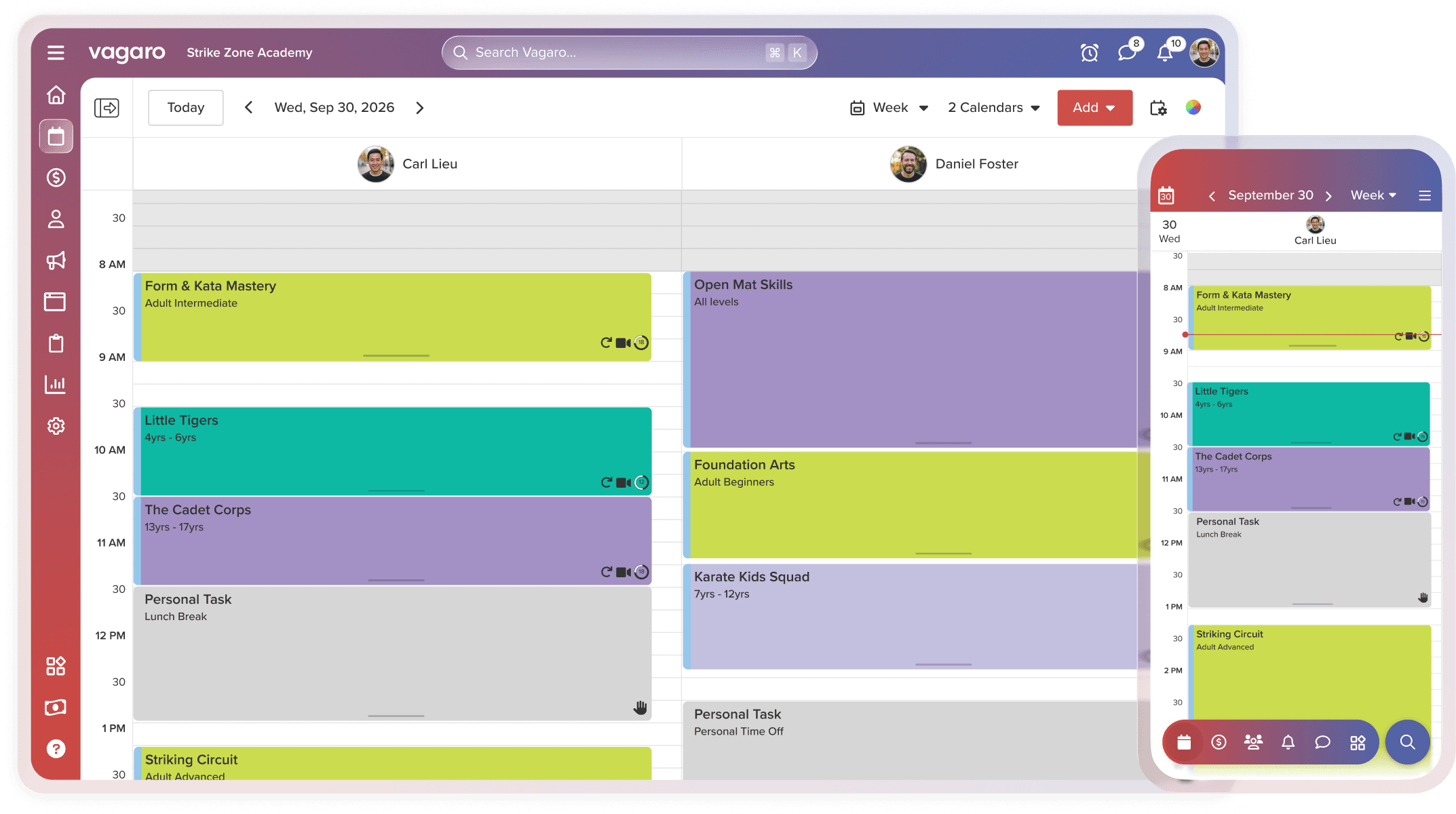
Task: Click the Today button
Action: pyautogui.click(x=185, y=108)
